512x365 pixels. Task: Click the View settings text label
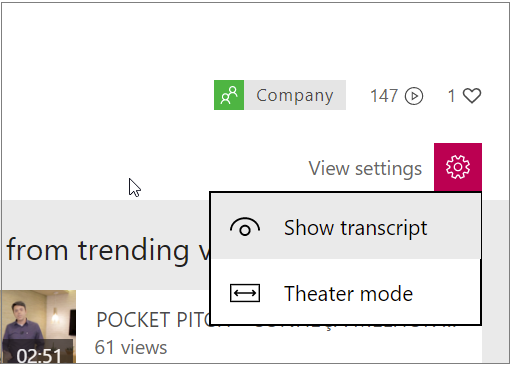[x=365, y=168]
